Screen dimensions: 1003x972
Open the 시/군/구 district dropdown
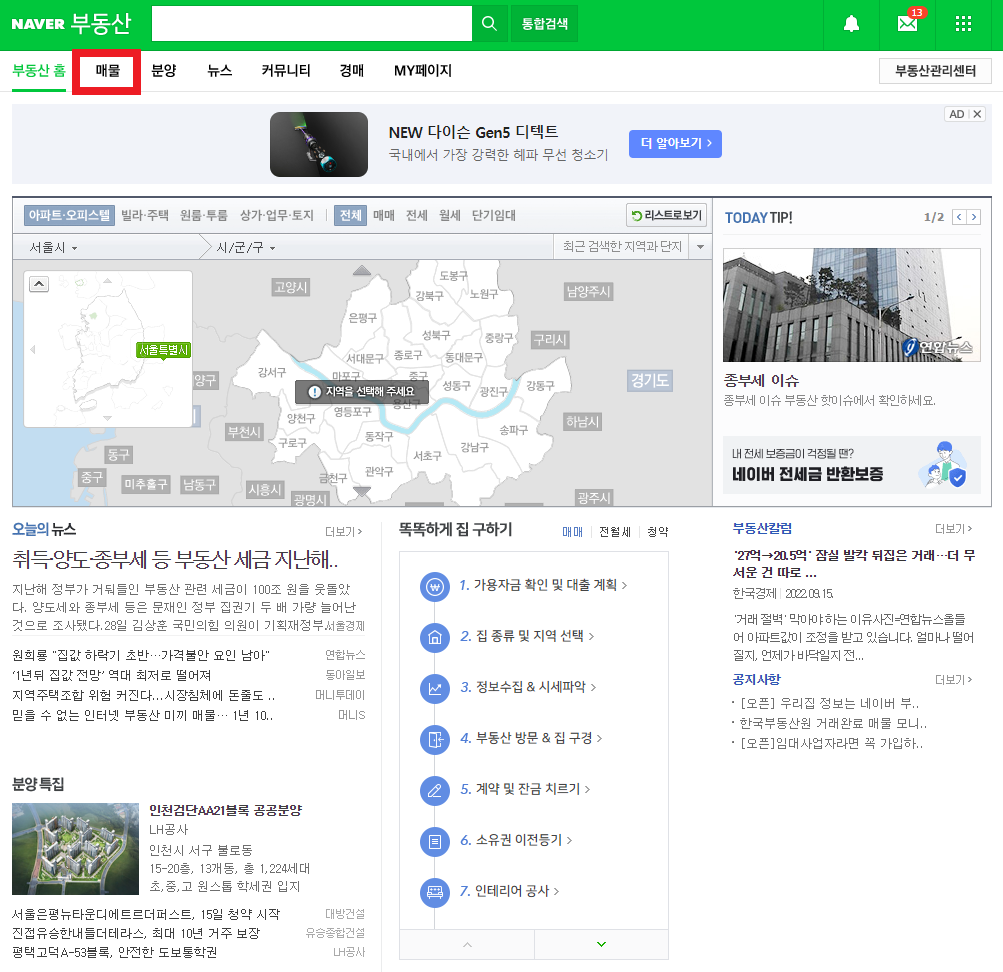[246, 247]
